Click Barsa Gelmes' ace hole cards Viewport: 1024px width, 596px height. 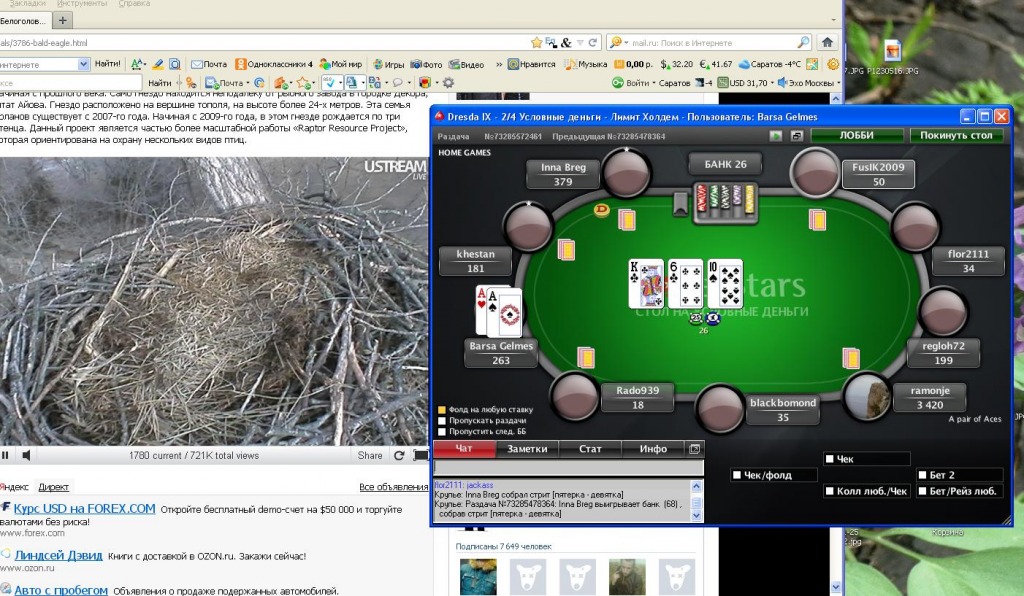pyautogui.click(x=498, y=311)
